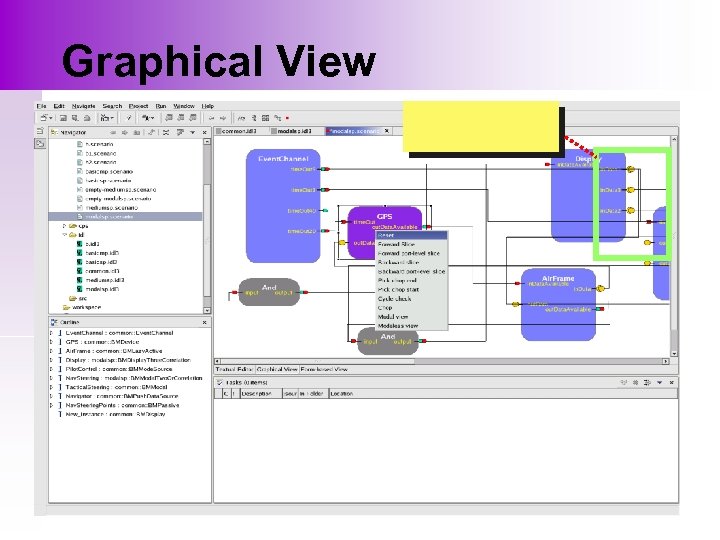Click Navigator collapse all icon
Viewport: 720px width, 540px height.
click(166, 132)
